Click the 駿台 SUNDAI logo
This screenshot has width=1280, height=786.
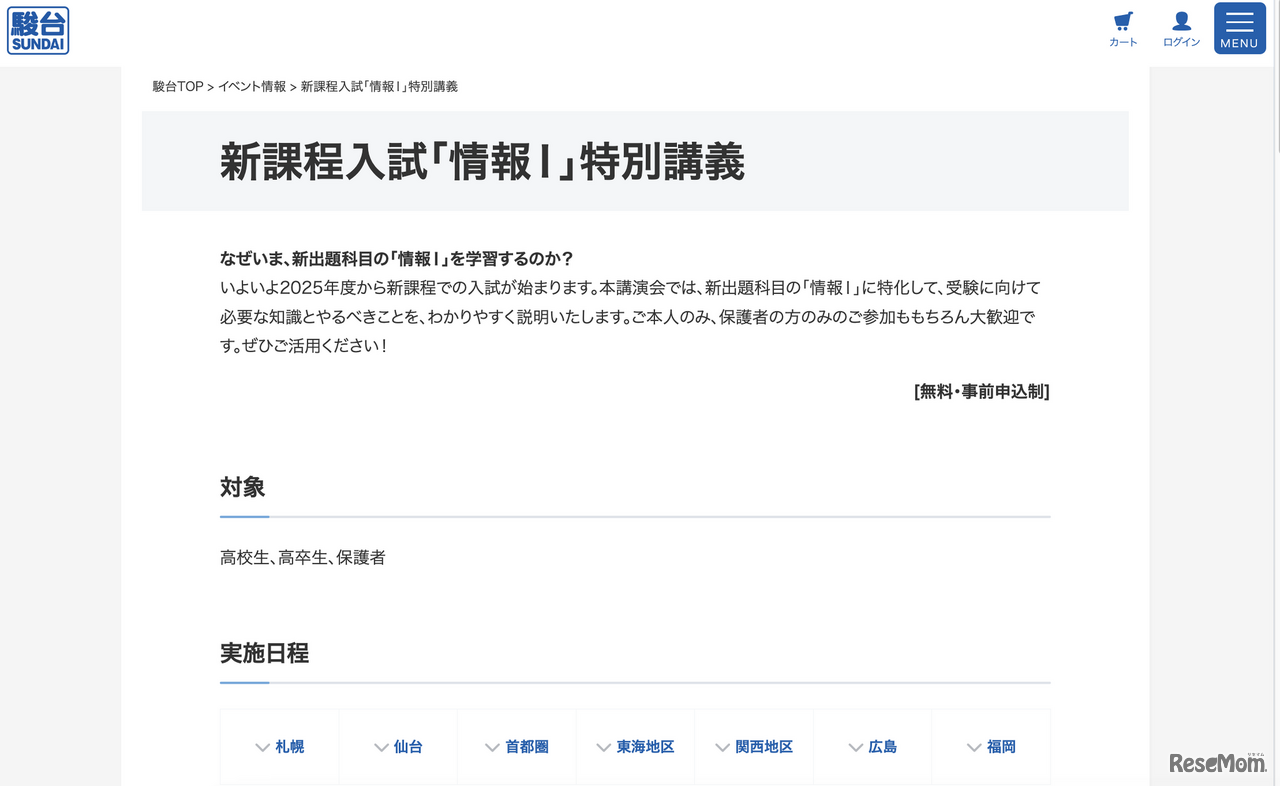pos(38,30)
